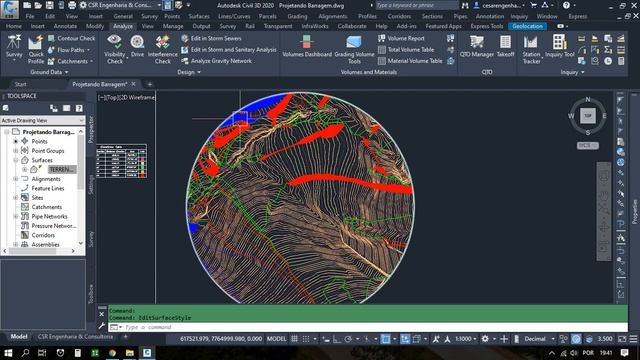The width and height of the screenshot is (640, 360).
Task: Open Windows Start menu
Action: coord(8,353)
